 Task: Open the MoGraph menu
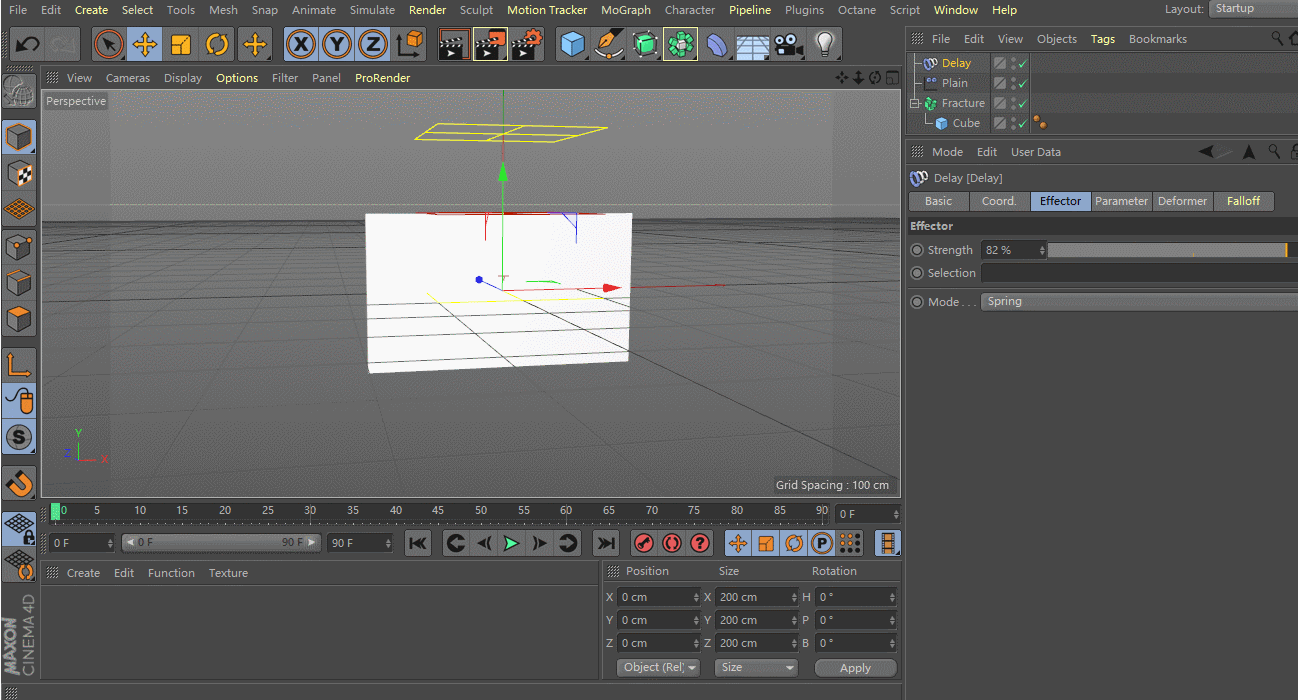pos(625,10)
